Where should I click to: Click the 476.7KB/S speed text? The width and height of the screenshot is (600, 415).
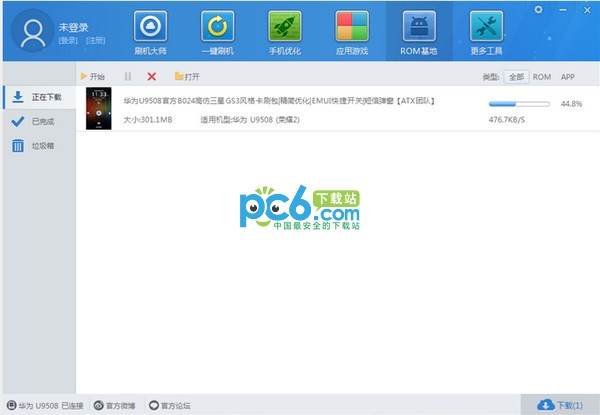[507, 120]
